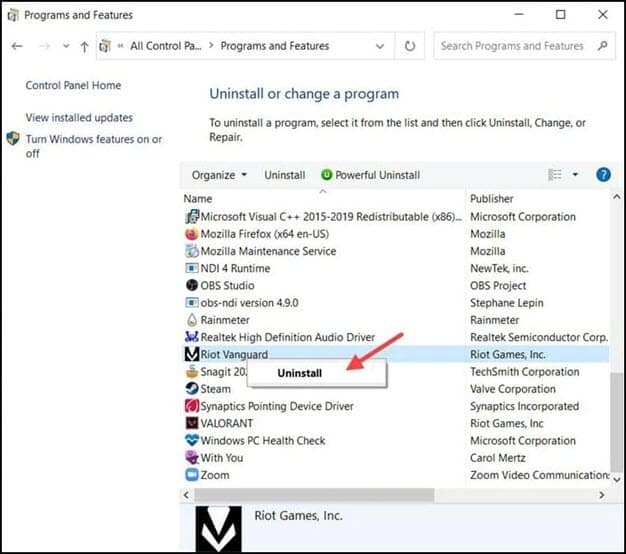Click the refresh button beside address bar
626x554 pixels.
(x=410, y=46)
